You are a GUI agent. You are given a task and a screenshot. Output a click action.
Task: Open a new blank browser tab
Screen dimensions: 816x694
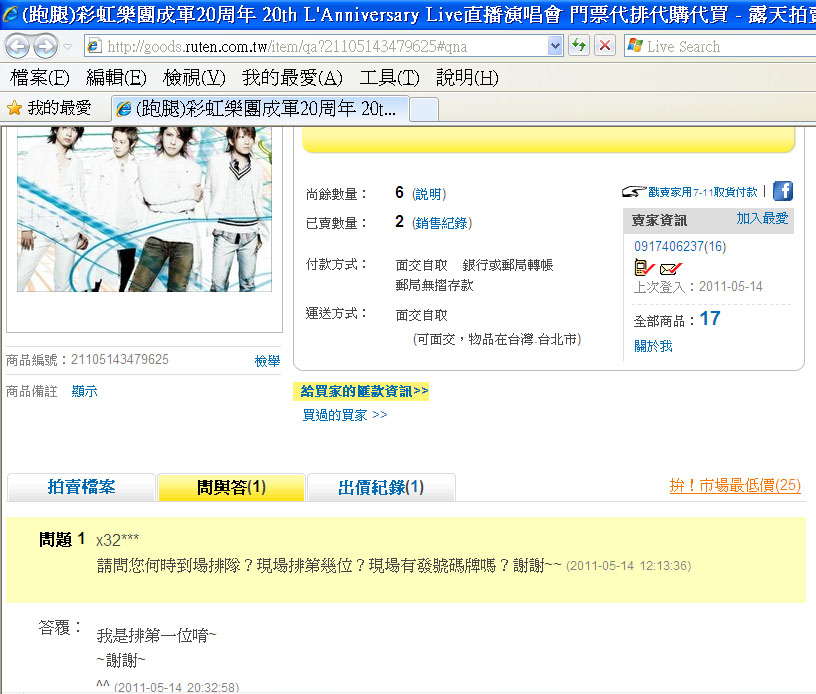pos(424,110)
